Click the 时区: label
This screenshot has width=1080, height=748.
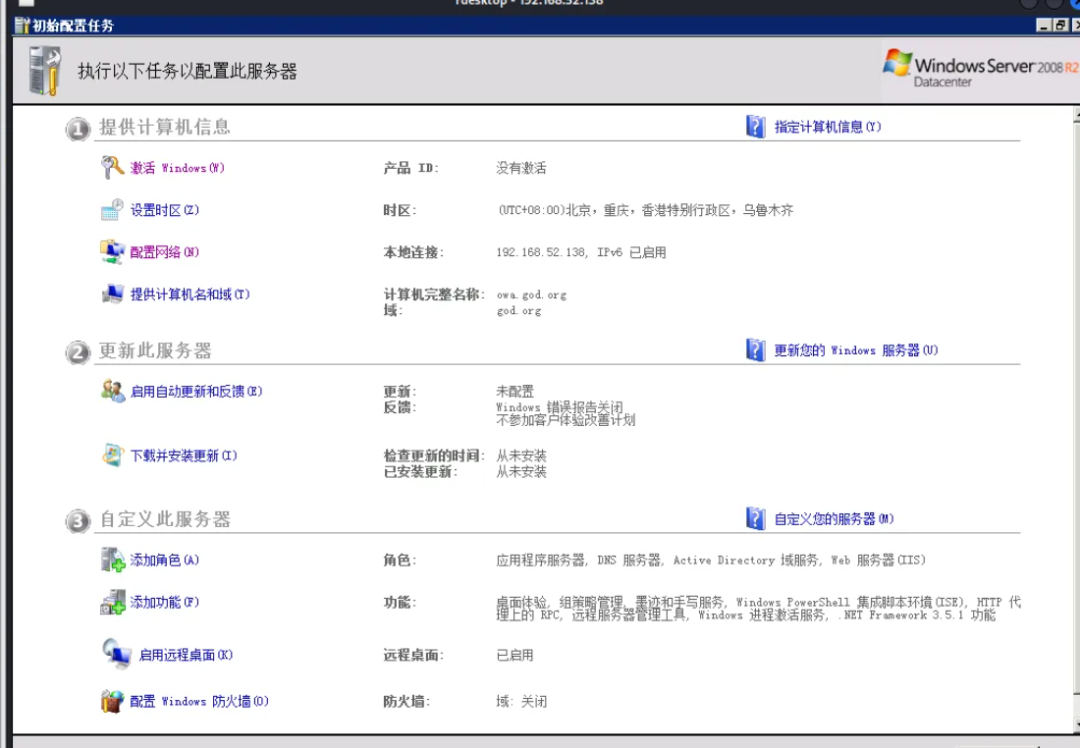[399, 210]
